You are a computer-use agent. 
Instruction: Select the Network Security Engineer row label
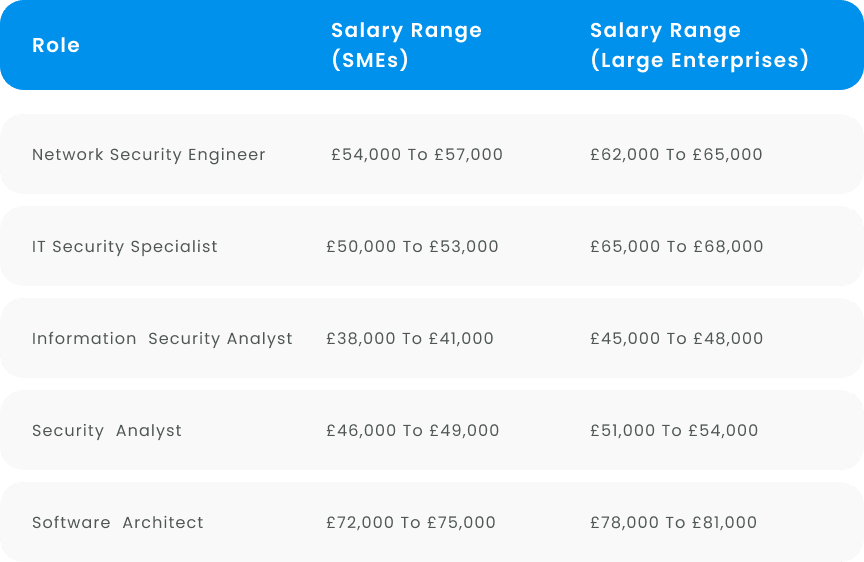[149, 155]
